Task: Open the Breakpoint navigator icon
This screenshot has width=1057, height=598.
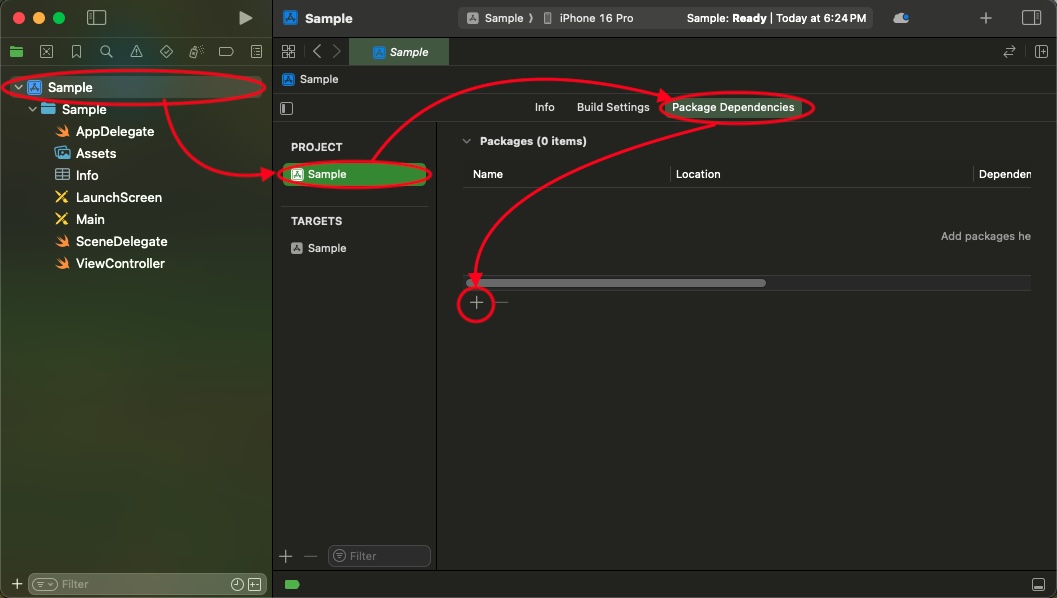Action: [x=226, y=52]
